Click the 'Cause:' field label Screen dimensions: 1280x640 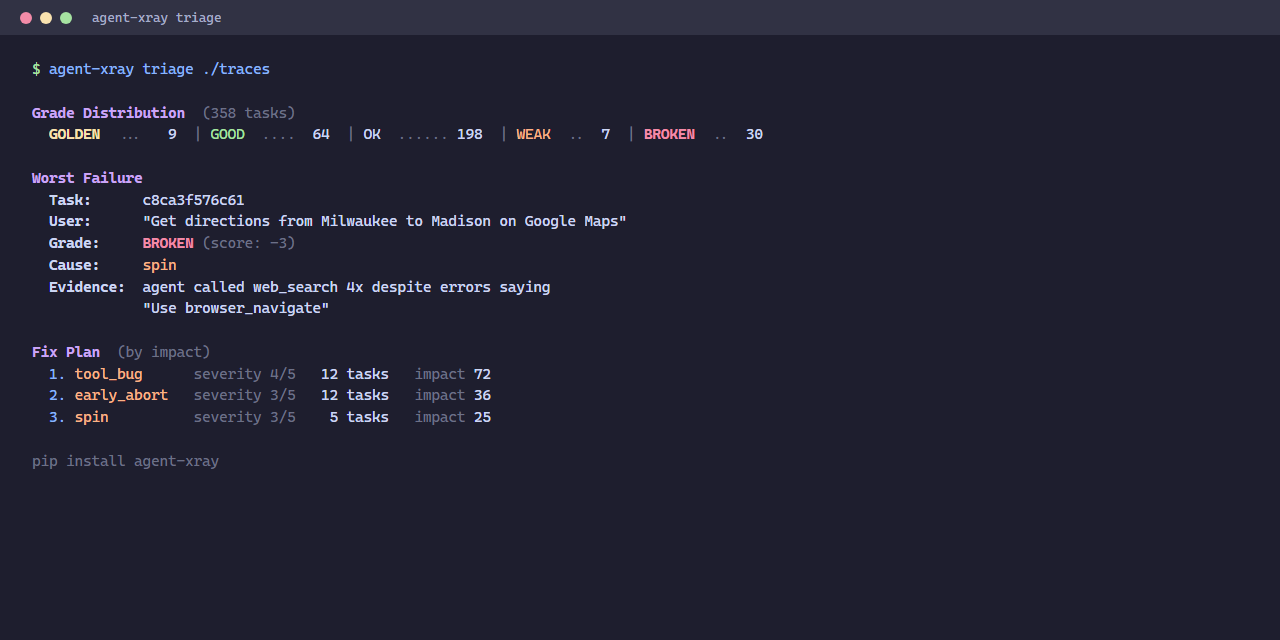point(74,265)
